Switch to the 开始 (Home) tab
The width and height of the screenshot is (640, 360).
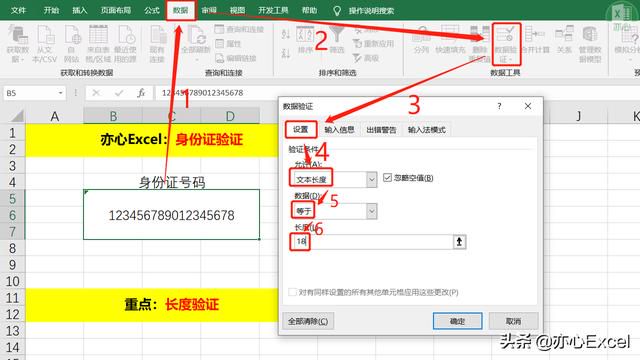[51, 10]
